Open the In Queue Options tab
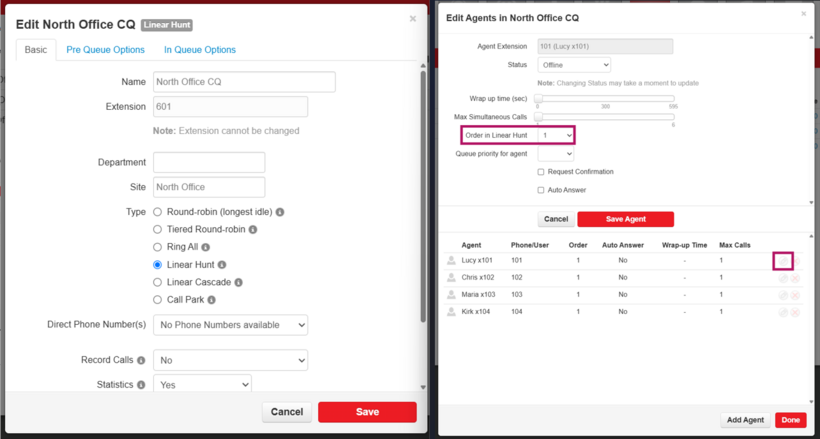 tap(200, 50)
